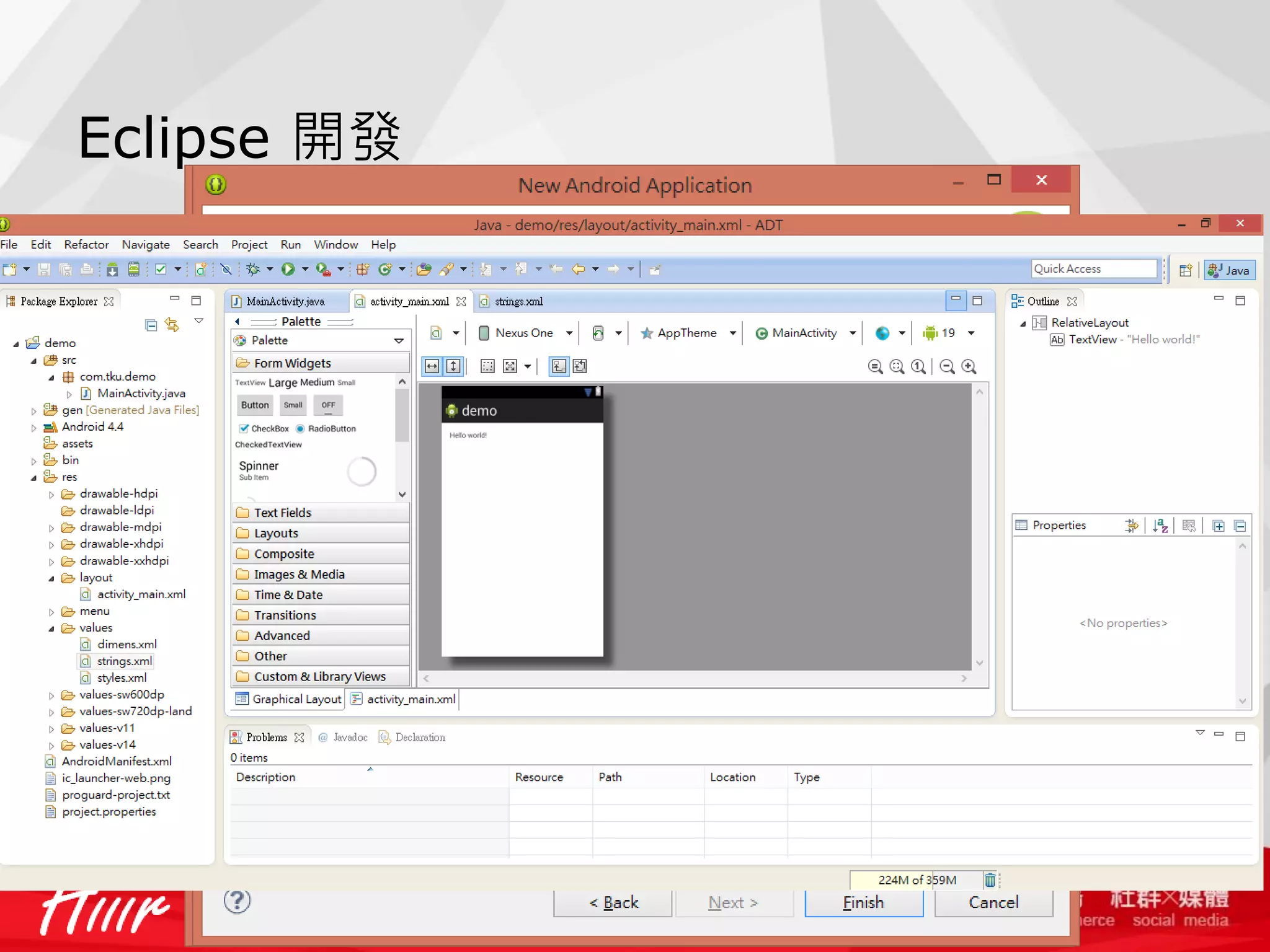The image size is (1270, 952).
Task: Click the green Run button icon
Action: pos(288,269)
